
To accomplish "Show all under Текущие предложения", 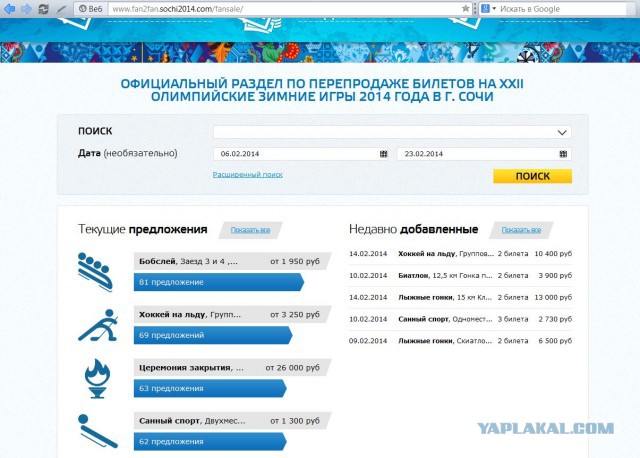I will 250,230.
